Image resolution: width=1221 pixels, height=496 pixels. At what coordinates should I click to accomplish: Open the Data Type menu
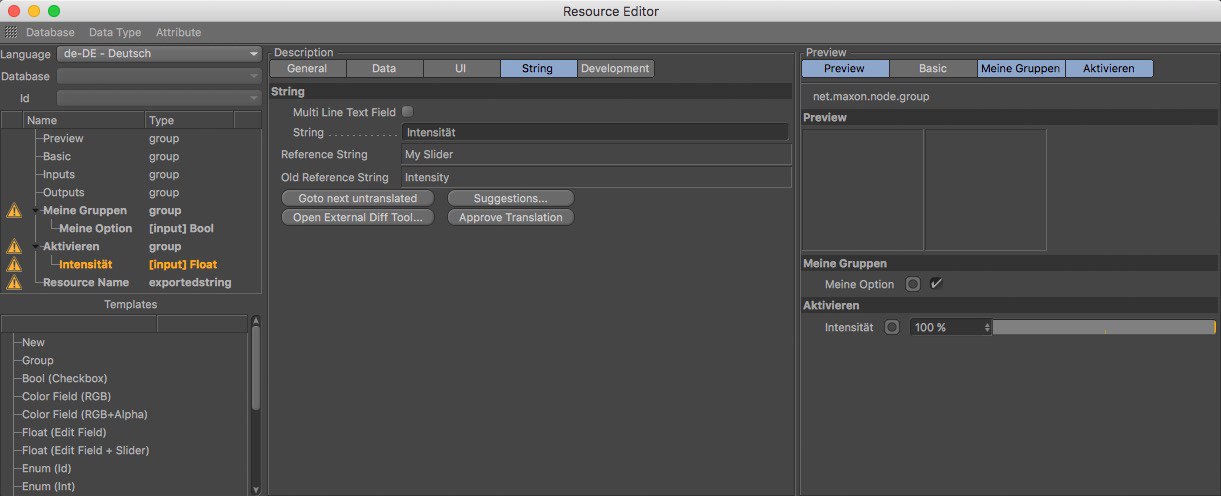pyautogui.click(x=115, y=32)
